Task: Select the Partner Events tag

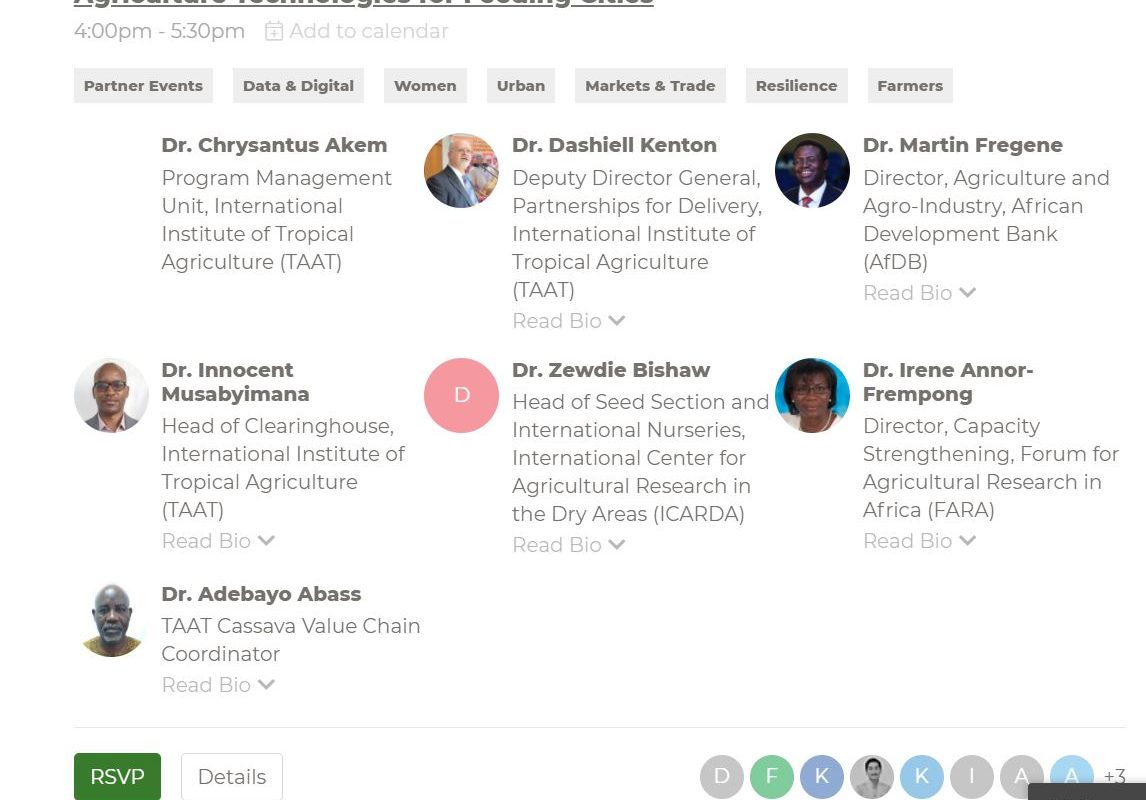Action: tap(143, 86)
